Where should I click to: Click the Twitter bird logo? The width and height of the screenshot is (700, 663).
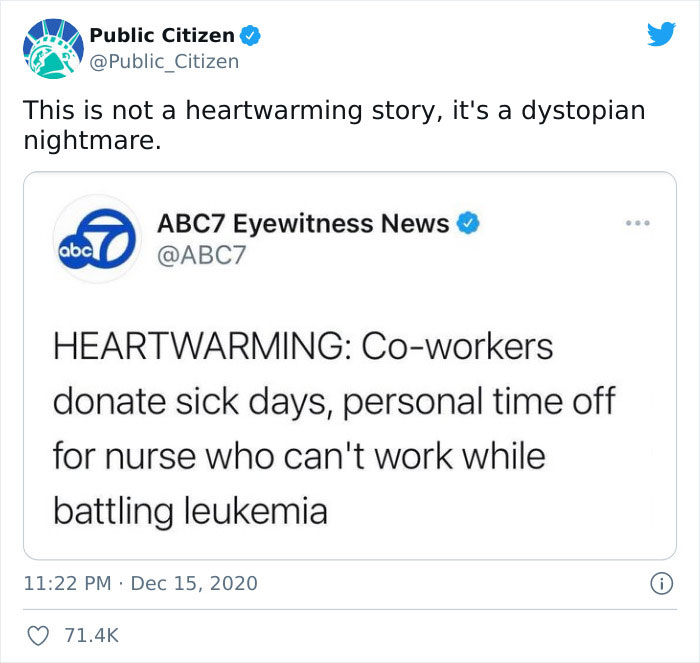[661, 33]
